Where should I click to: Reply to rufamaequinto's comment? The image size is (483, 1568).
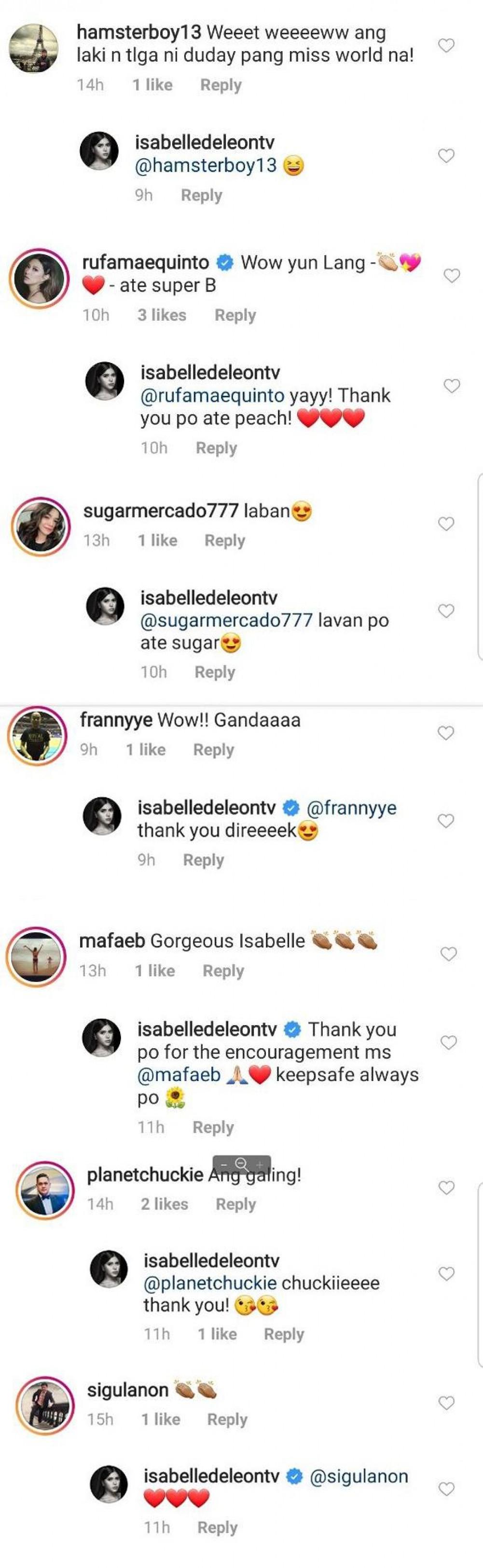click(235, 315)
